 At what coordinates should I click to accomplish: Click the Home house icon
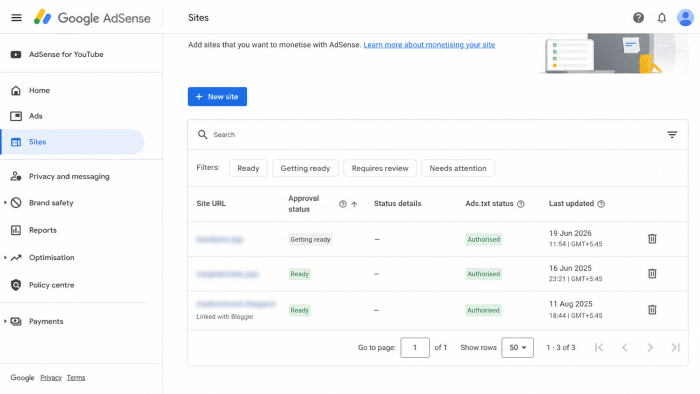click(x=16, y=91)
